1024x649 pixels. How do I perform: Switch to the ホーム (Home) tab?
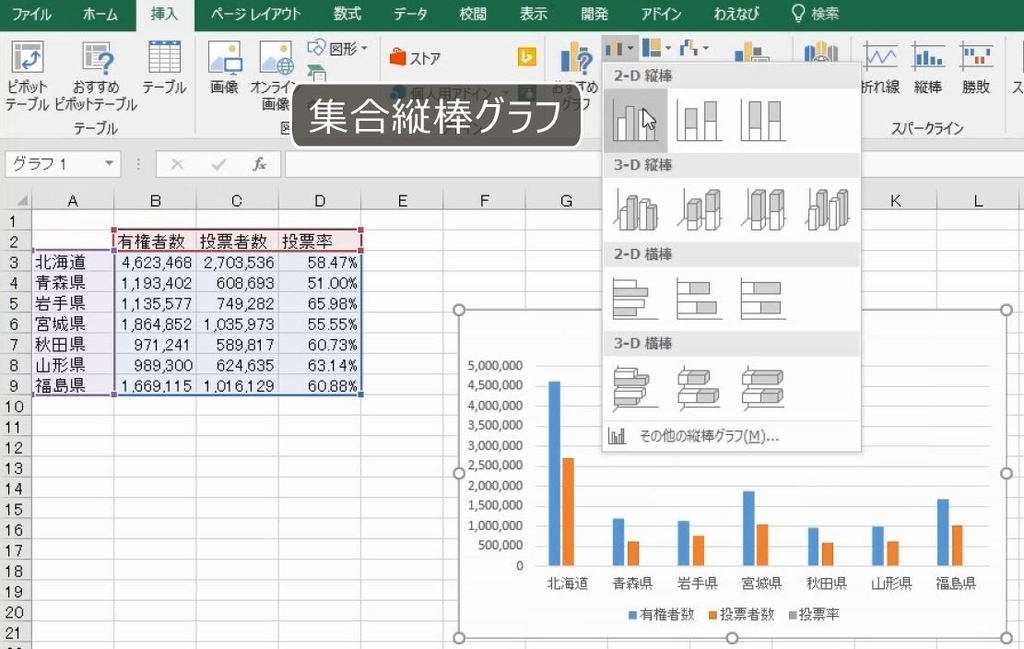(x=100, y=14)
